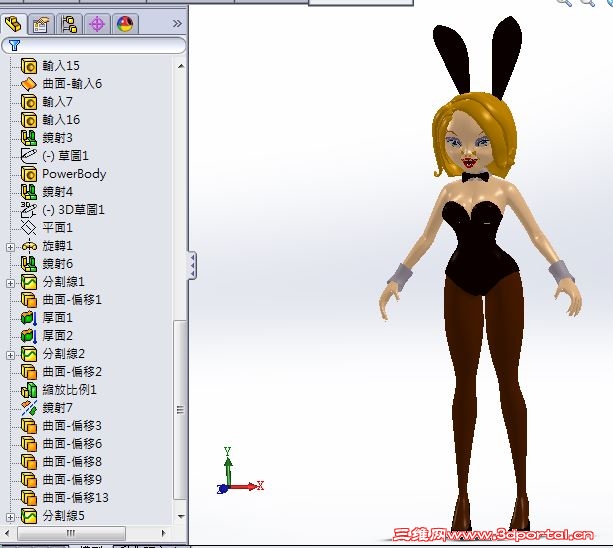Screen dimensions: 613x548
Task: Select the 輸入7 feature icon
Action: (29, 102)
